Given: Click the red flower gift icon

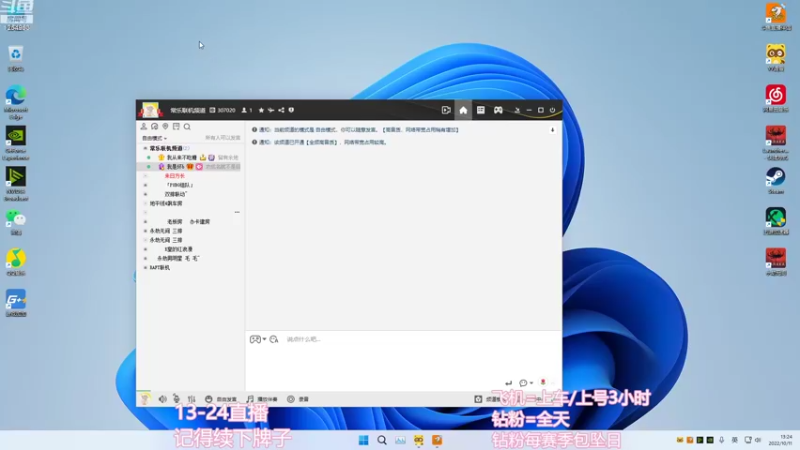Looking at the screenshot, I should point(543,382).
